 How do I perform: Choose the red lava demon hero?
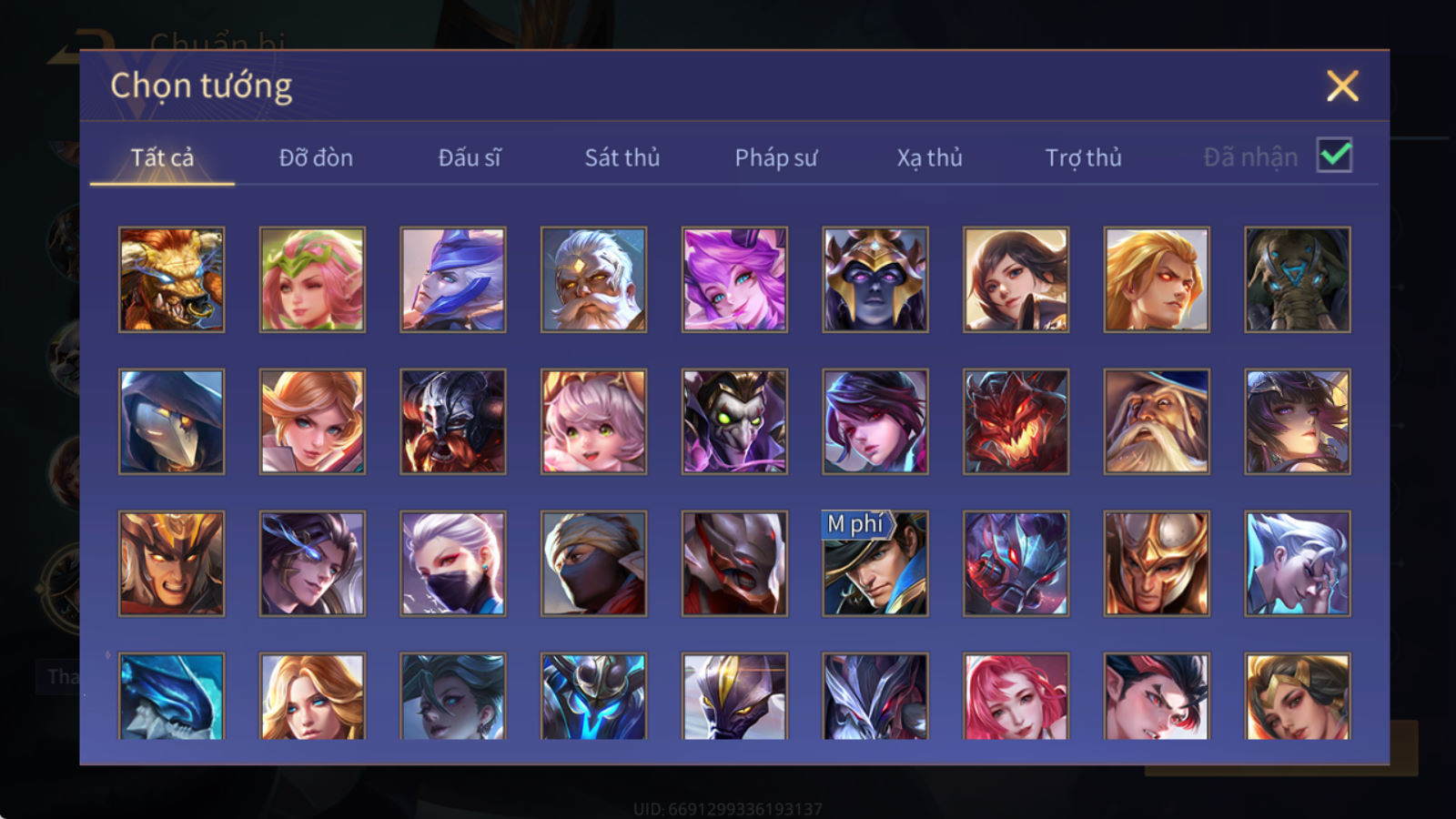(x=1016, y=421)
